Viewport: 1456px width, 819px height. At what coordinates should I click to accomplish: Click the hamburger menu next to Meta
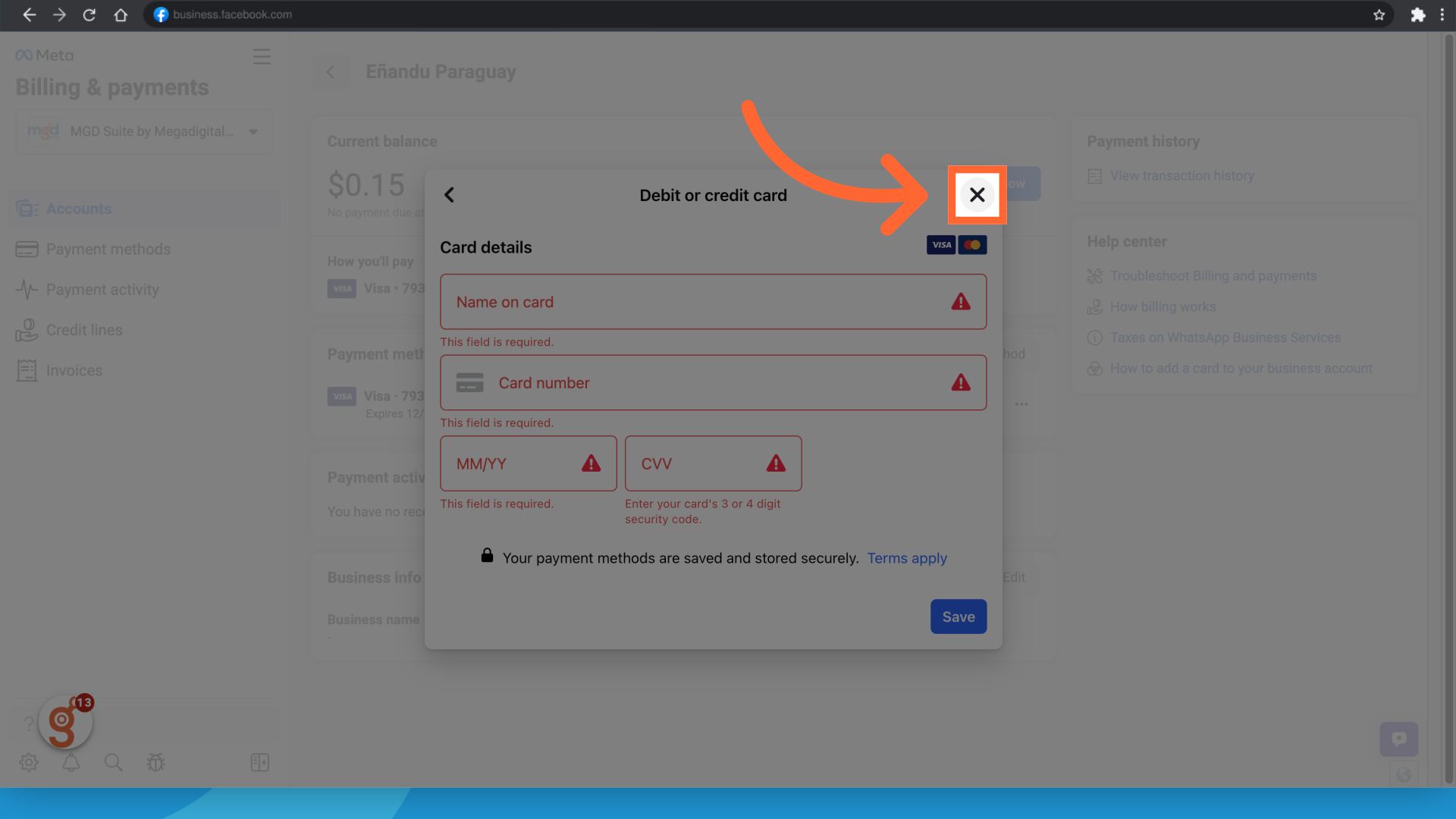262,57
